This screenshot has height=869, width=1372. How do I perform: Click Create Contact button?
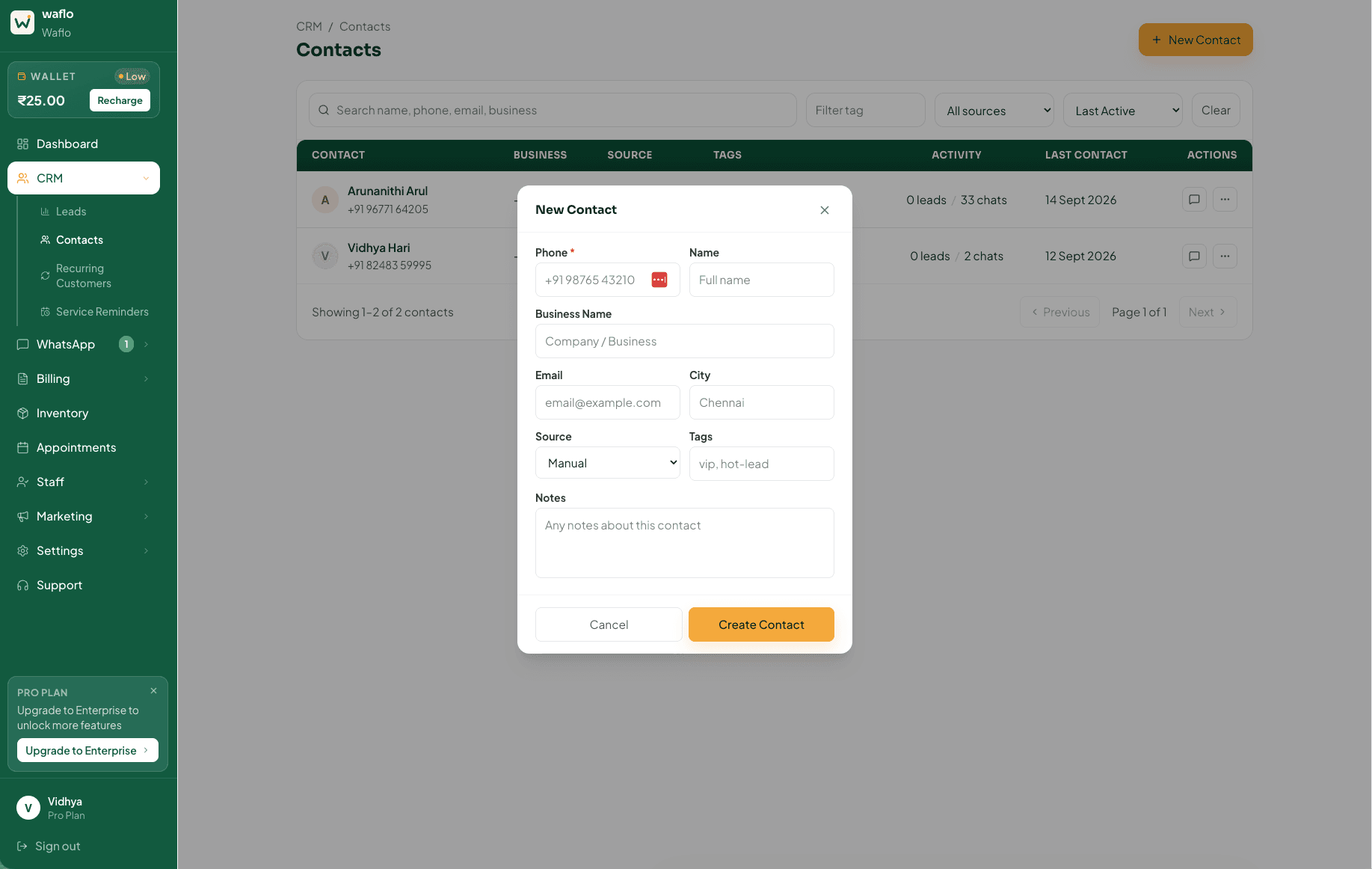[761, 624]
